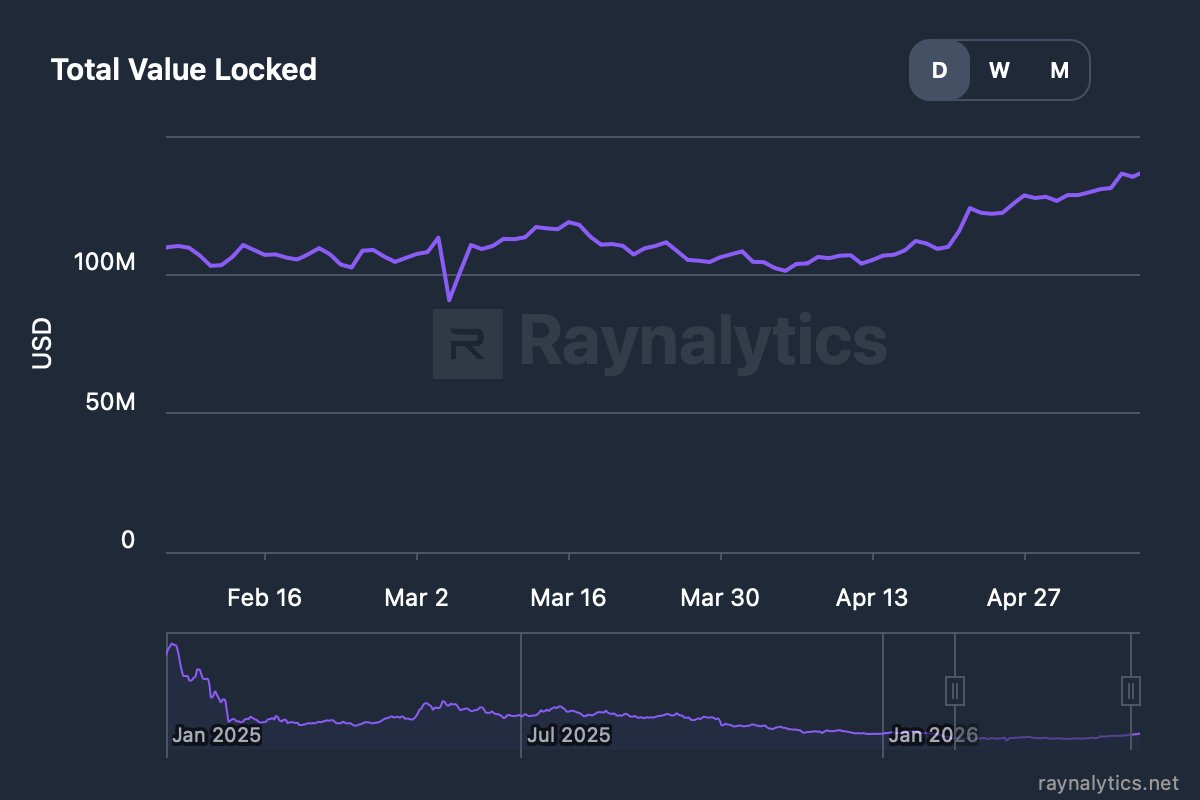Click the "Apr 13" x-axis label

[x=872, y=598]
